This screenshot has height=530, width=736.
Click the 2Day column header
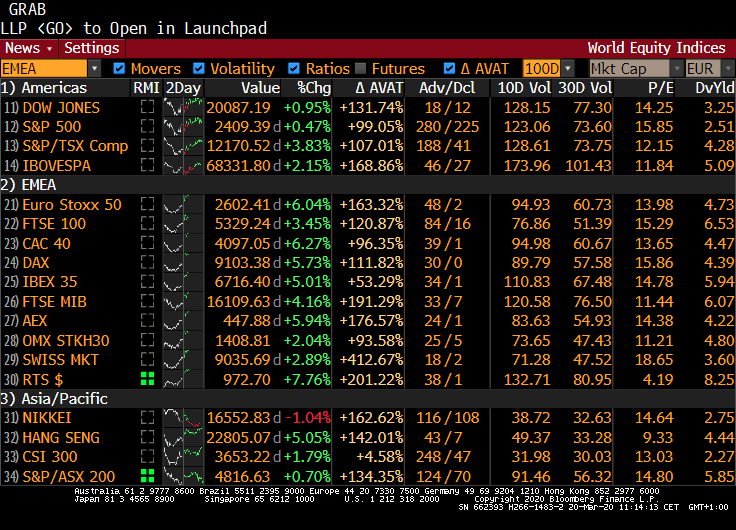(184, 88)
